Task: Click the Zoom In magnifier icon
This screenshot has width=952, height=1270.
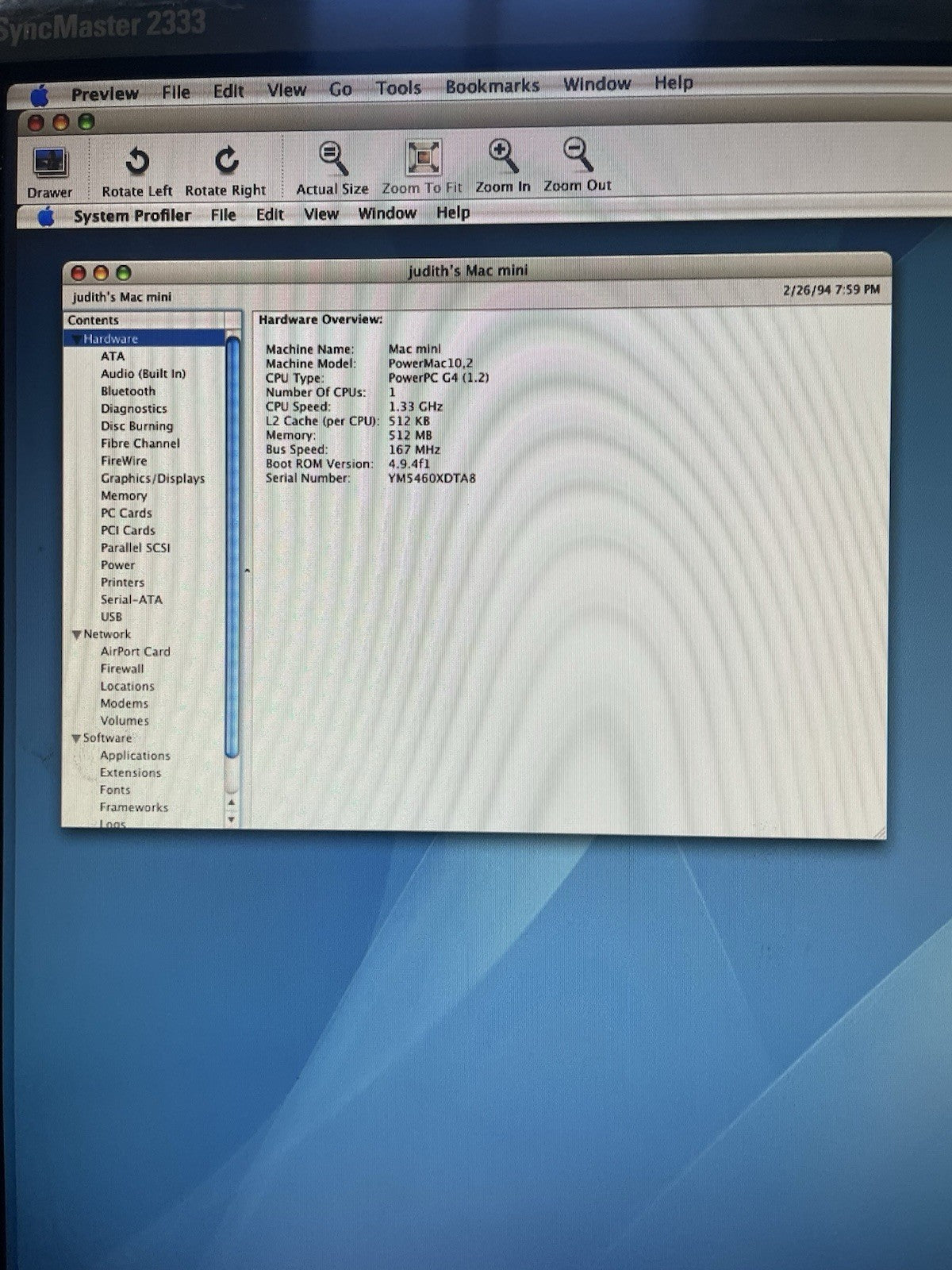Action: click(x=503, y=156)
